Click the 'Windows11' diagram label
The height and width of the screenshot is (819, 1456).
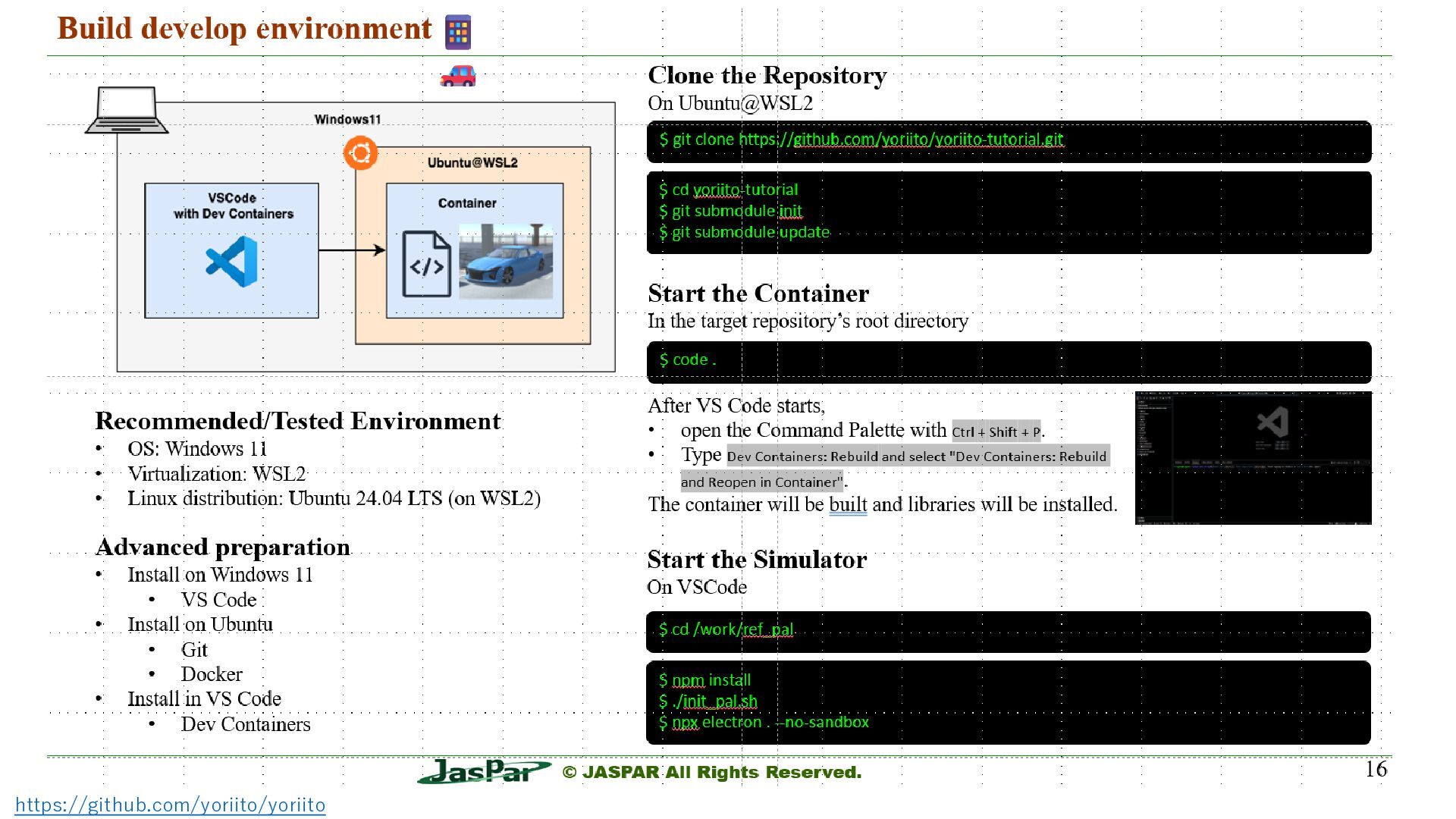click(x=348, y=119)
